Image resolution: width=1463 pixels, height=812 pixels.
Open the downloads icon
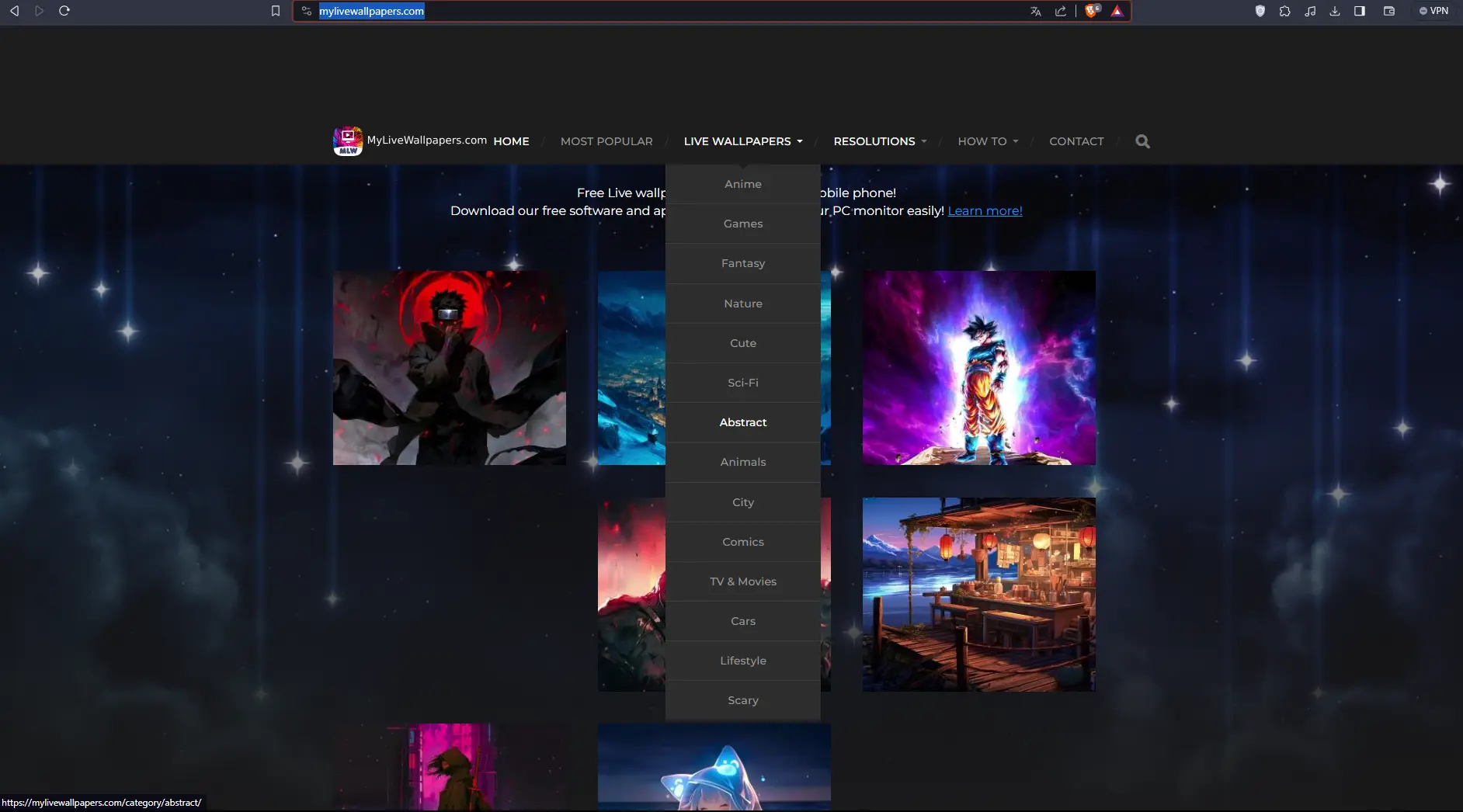[1335, 11]
